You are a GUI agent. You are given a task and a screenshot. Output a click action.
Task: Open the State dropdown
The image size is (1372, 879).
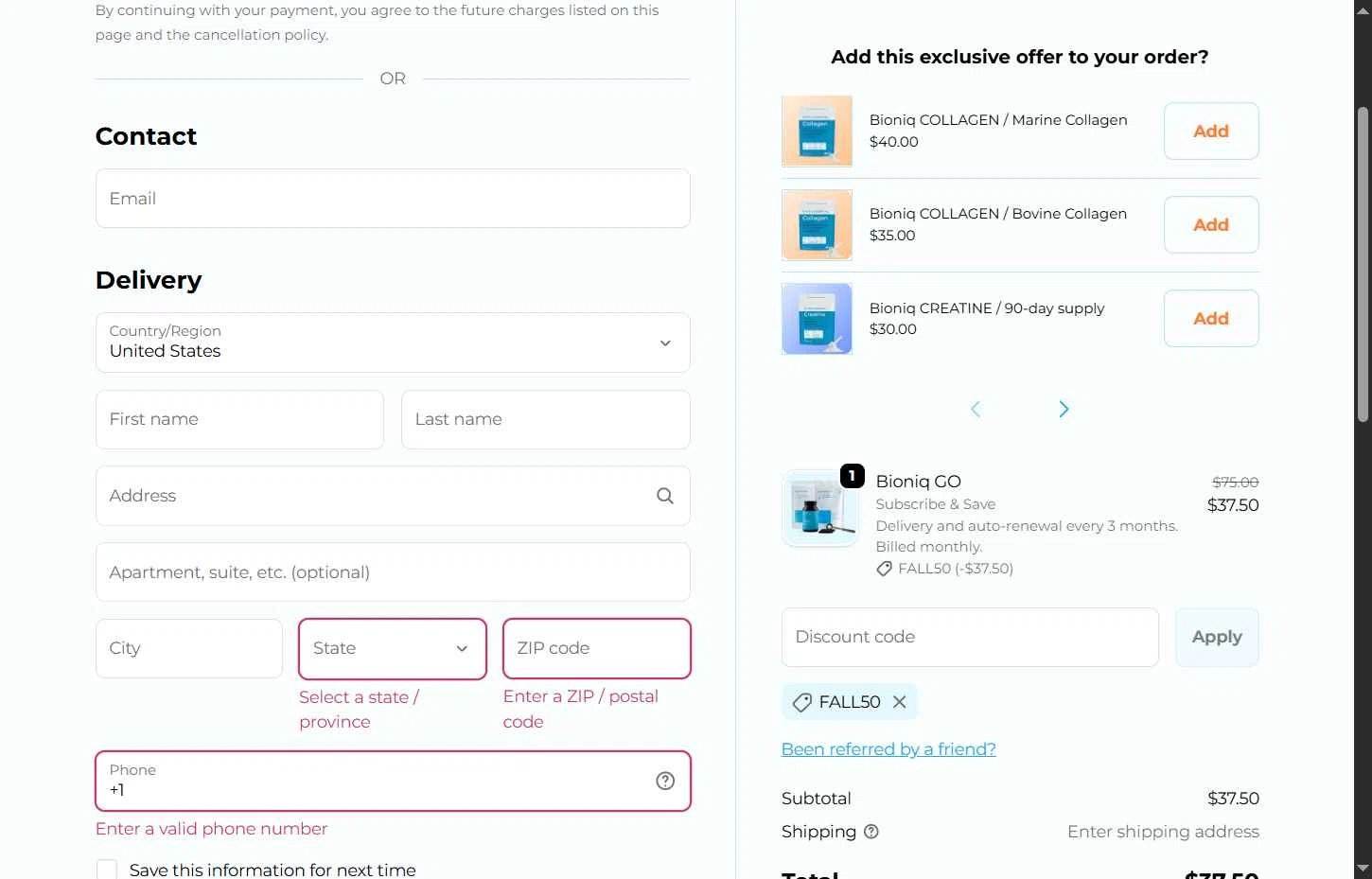click(x=393, y=648)
